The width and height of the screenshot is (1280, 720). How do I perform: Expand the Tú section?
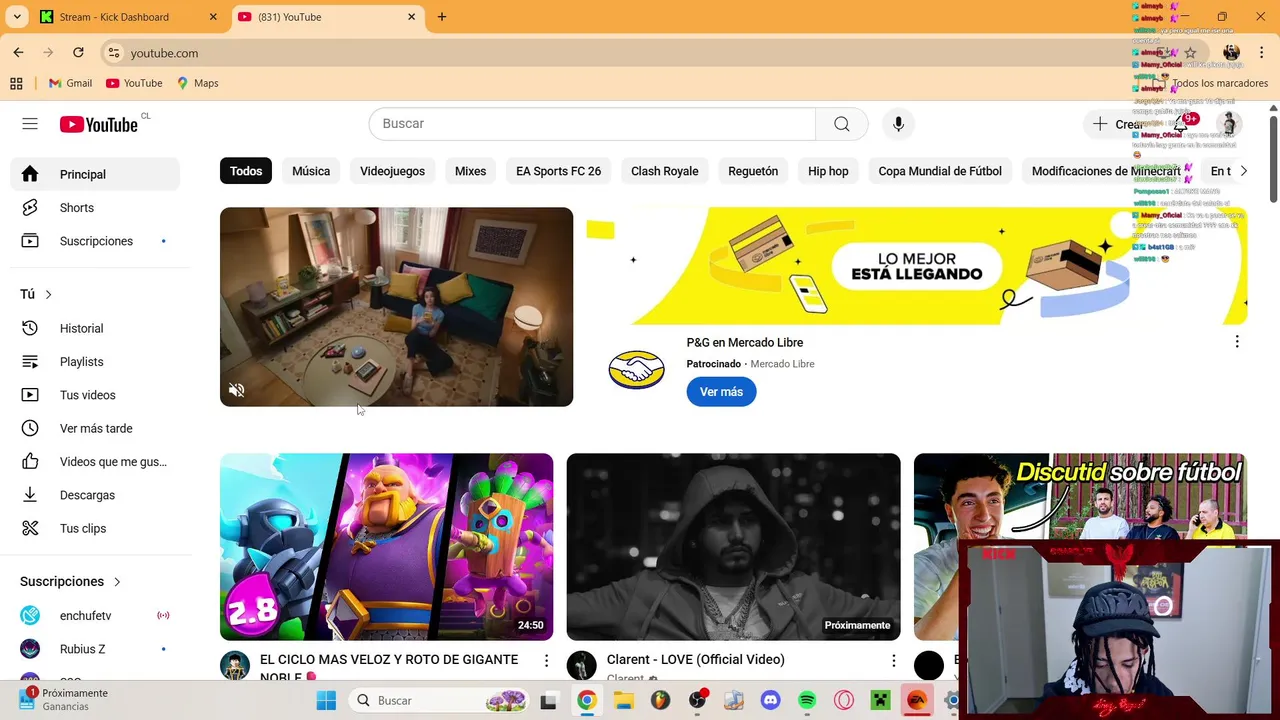point(36,294)
